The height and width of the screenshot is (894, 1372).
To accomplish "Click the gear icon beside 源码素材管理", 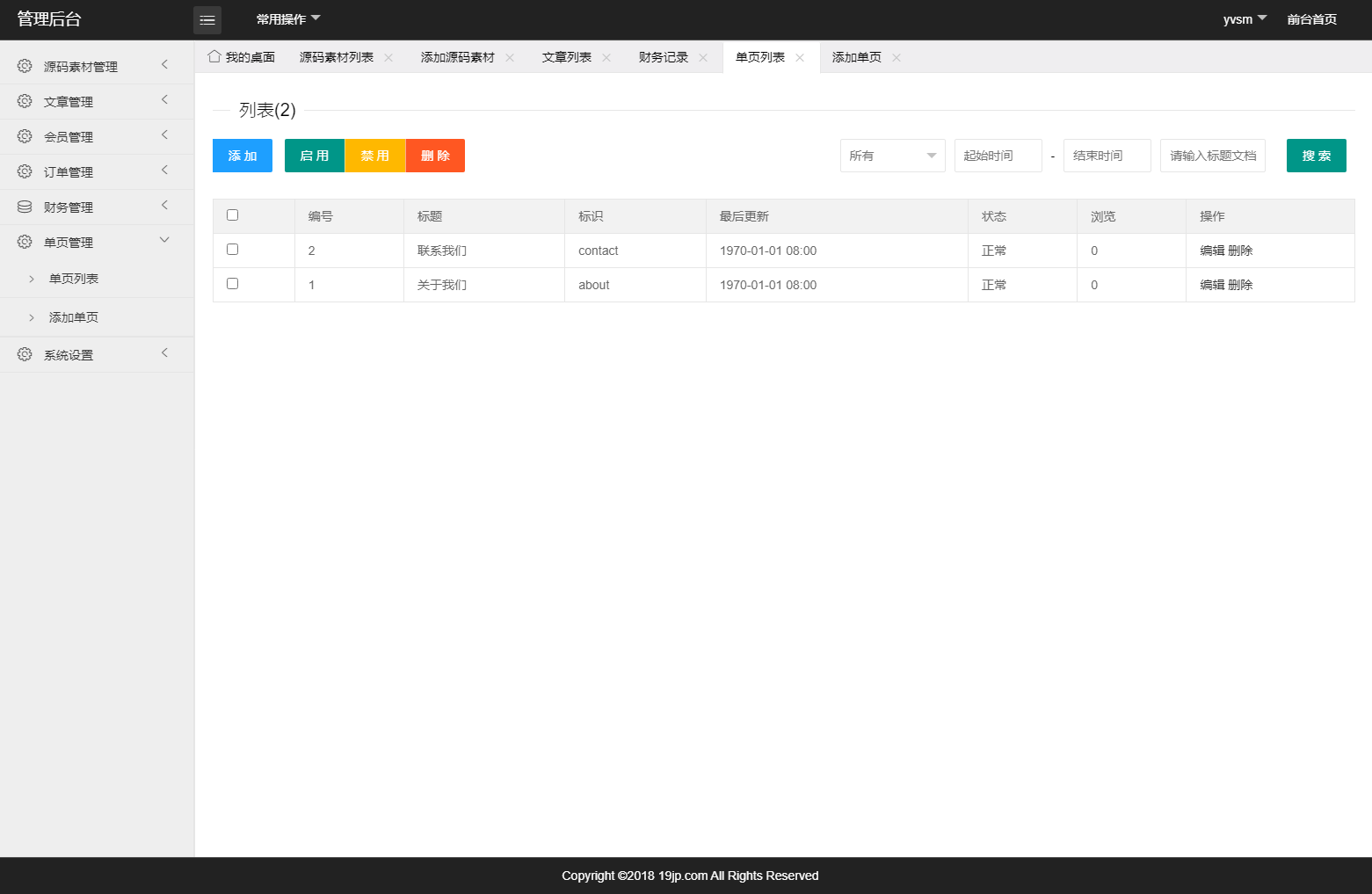I will (25, 66).
